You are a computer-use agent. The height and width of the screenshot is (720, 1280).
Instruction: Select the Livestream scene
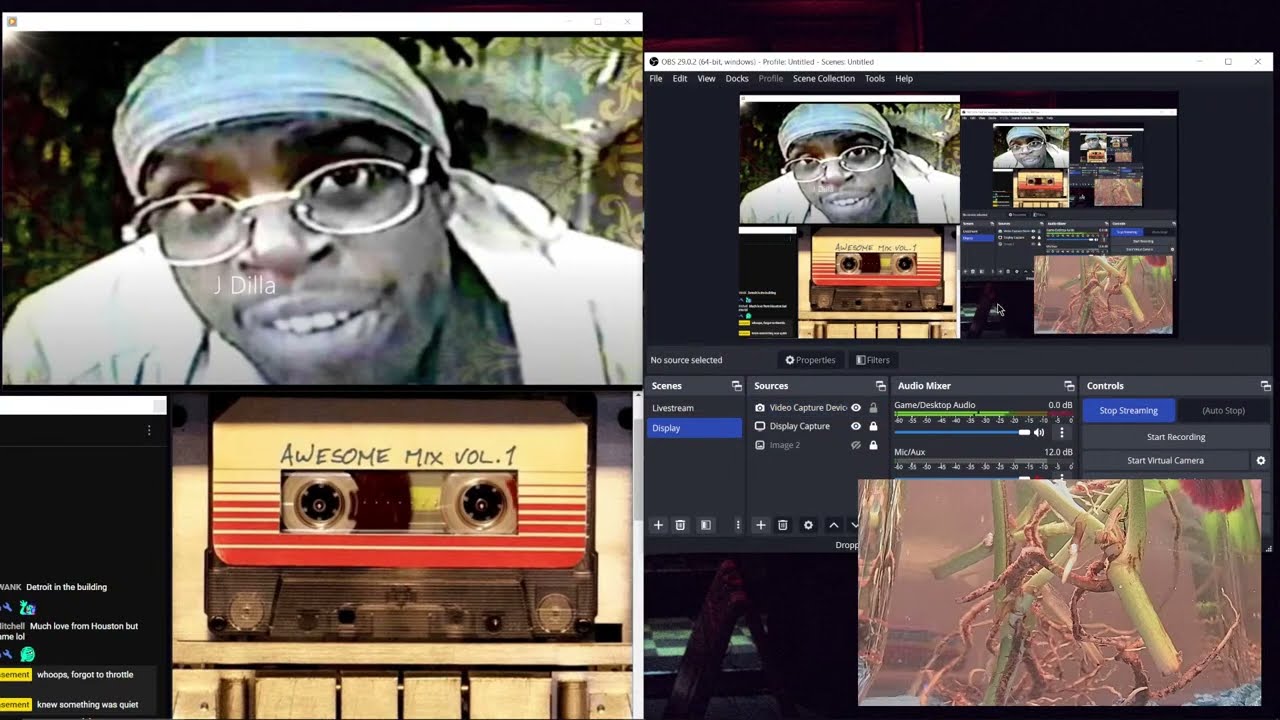point(694,408)
